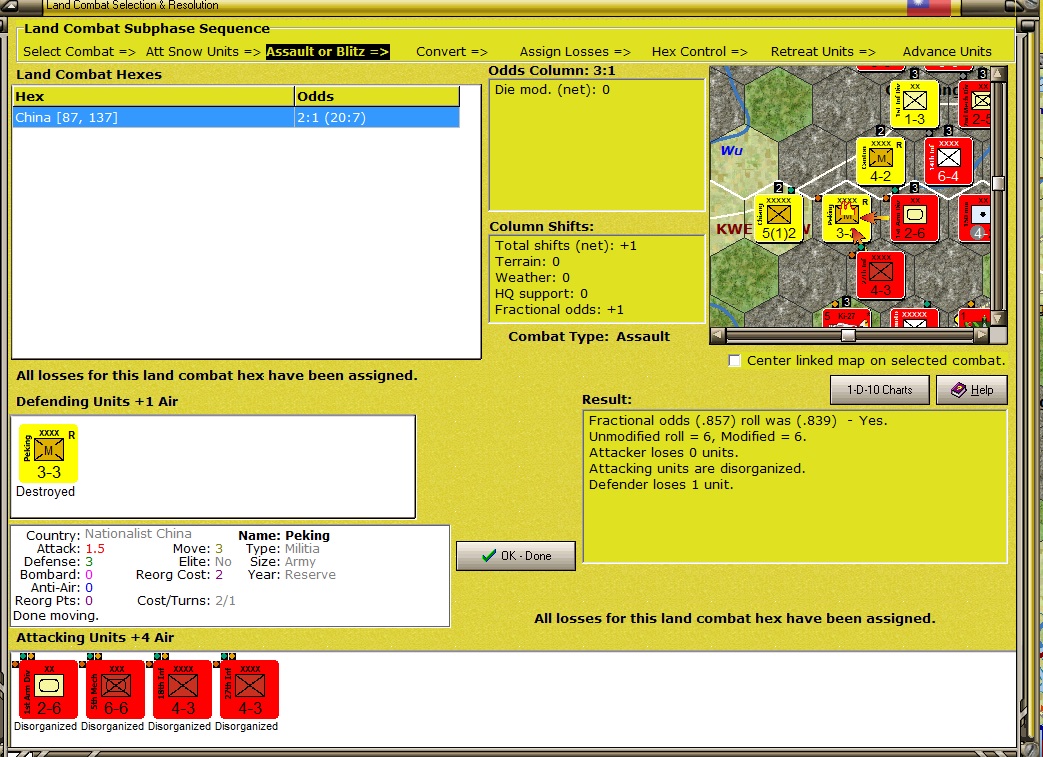
Task: Click the 'Total shifts (net): +1' line
Action: point(566,245)
